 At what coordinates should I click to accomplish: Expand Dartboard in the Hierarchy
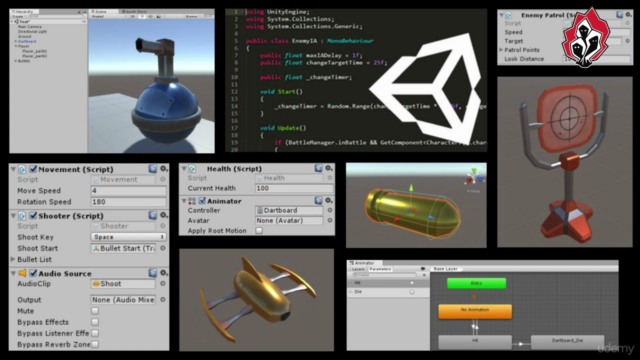pos(16,41)
